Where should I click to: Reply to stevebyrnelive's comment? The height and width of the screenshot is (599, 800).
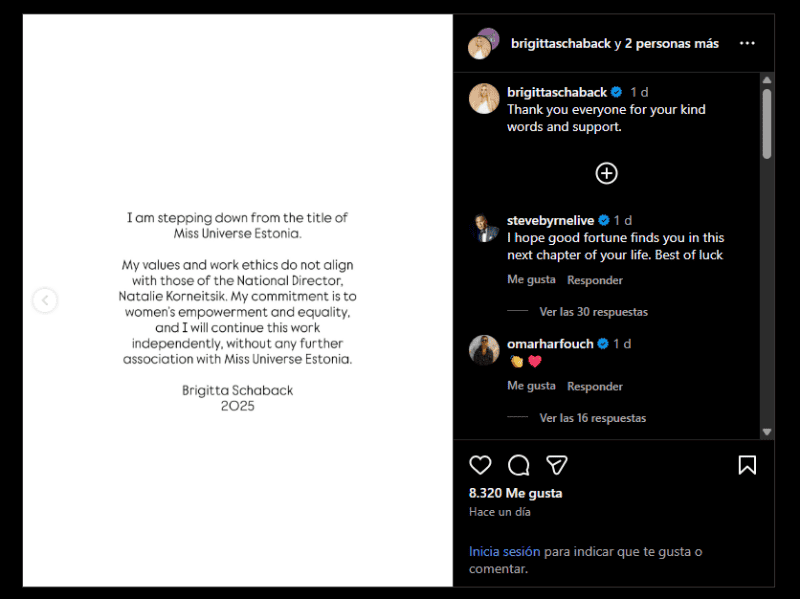point(595,280)
